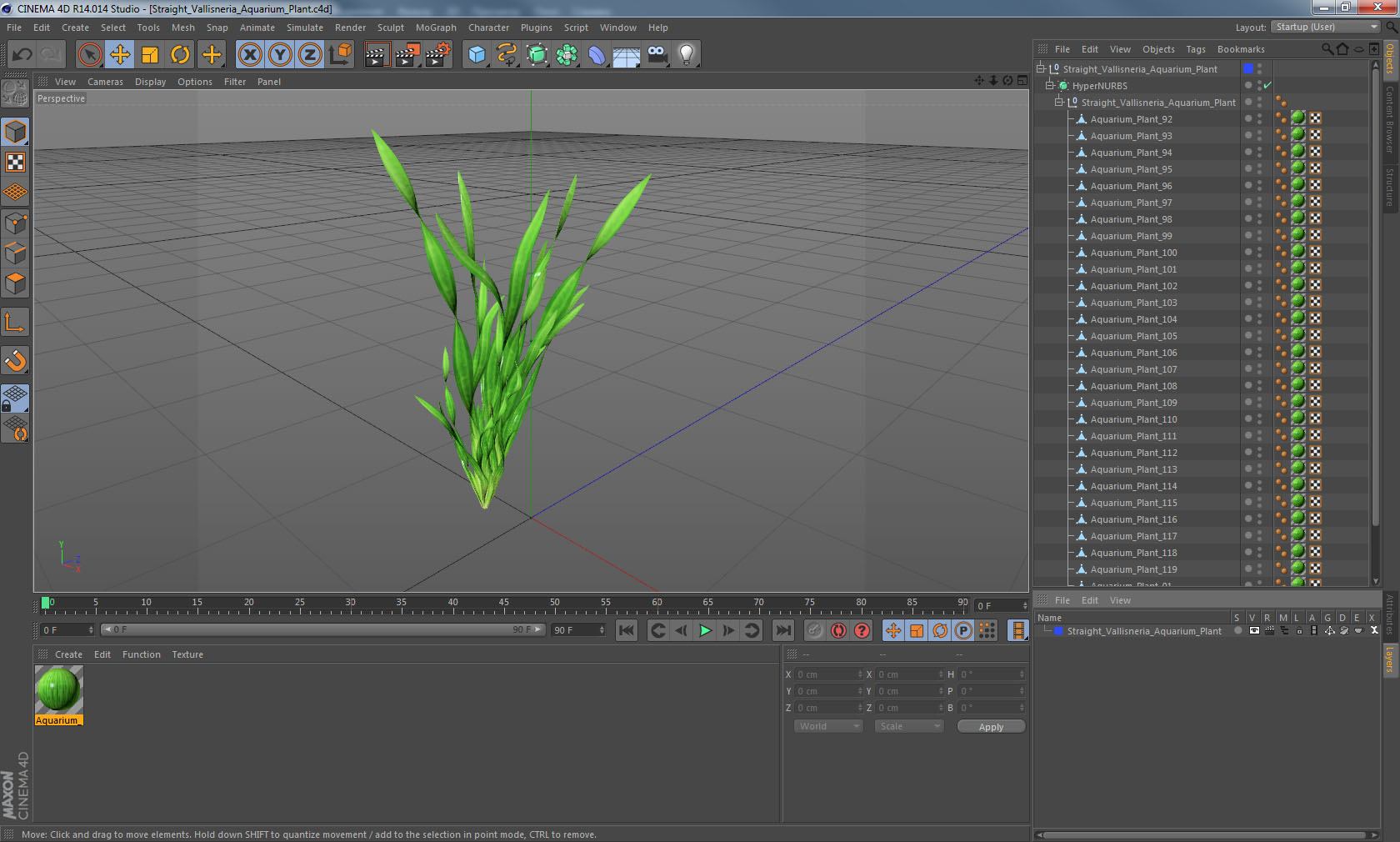The height and width of the screenshot is (842, 1400).
Task: Open the File menu
Action: click(14, 28)
